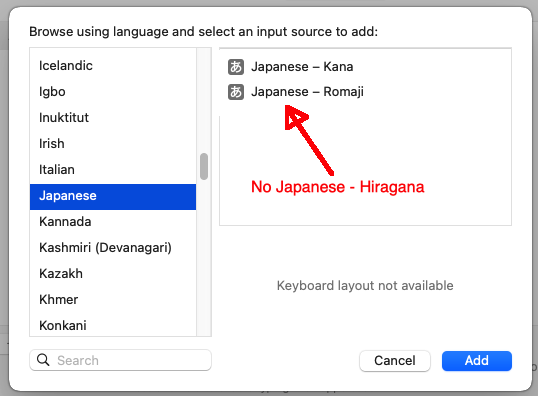This screenshot has height=396, width=538.
Task: Focus the Search input field
Action: [120, 360]
